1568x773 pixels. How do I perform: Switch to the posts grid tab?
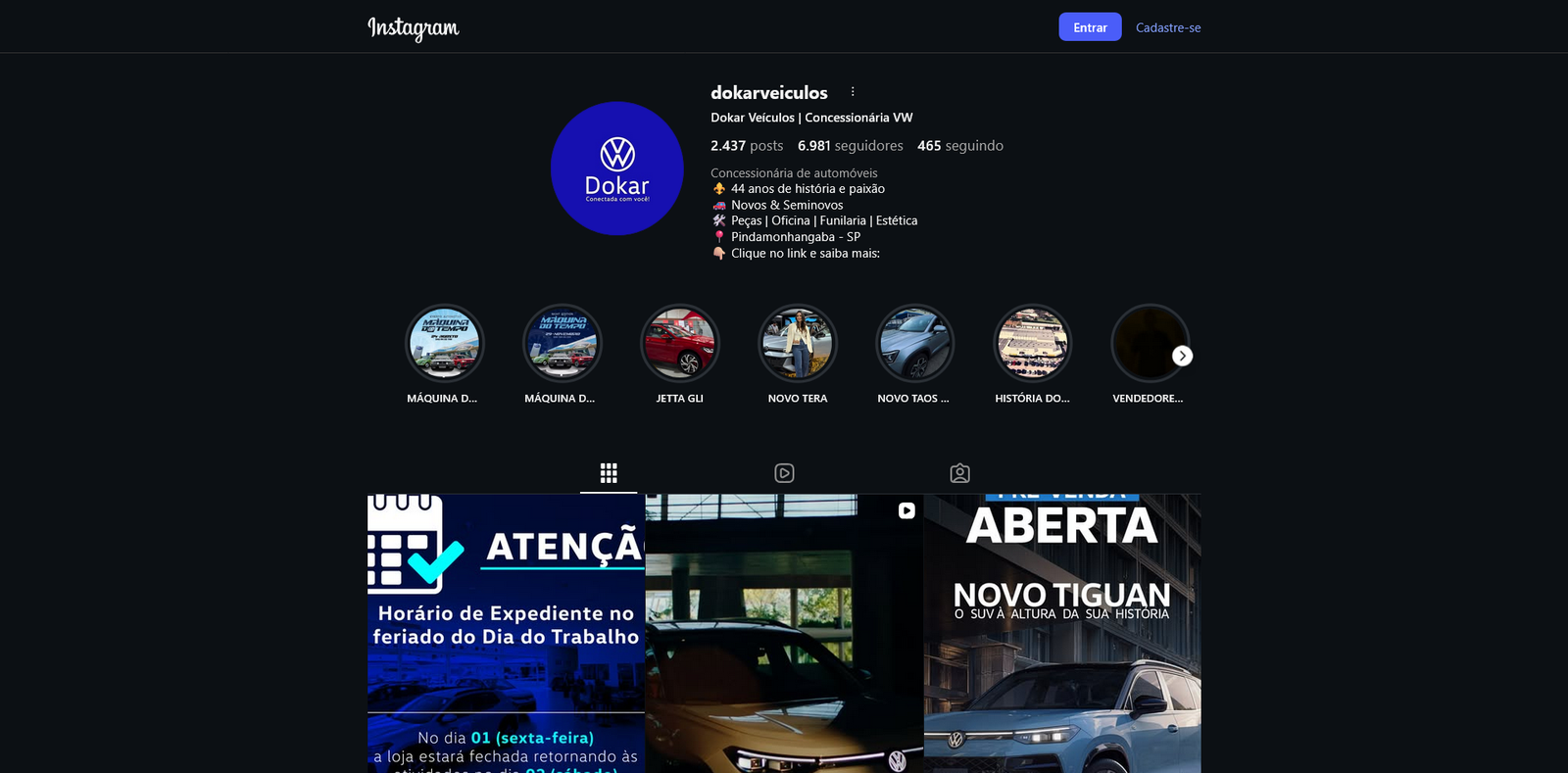[x=609, y=473]
